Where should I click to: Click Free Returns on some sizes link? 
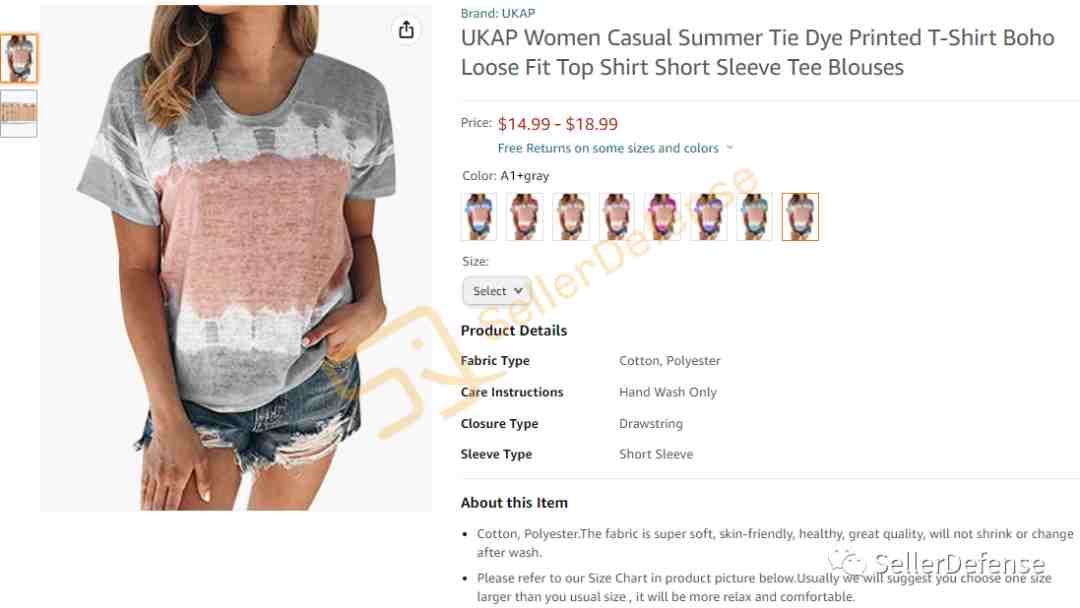click(608, 148)
